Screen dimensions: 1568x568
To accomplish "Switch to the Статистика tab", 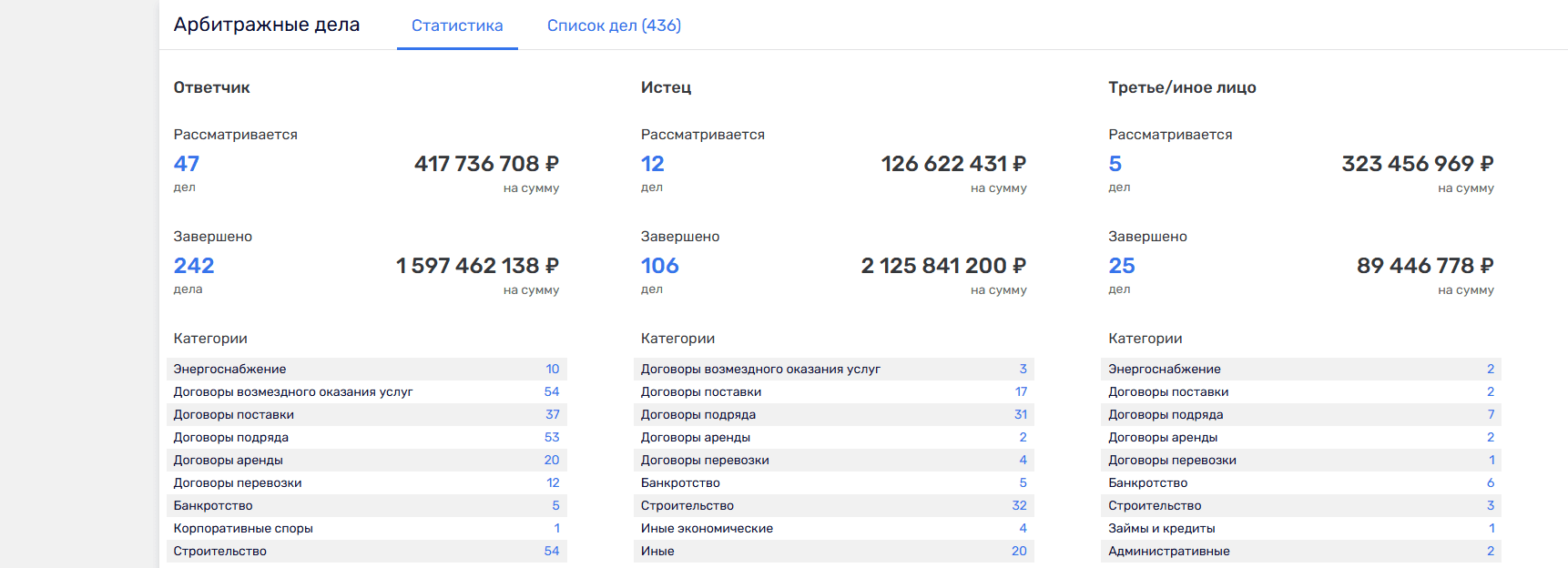I will coord(457,25).
